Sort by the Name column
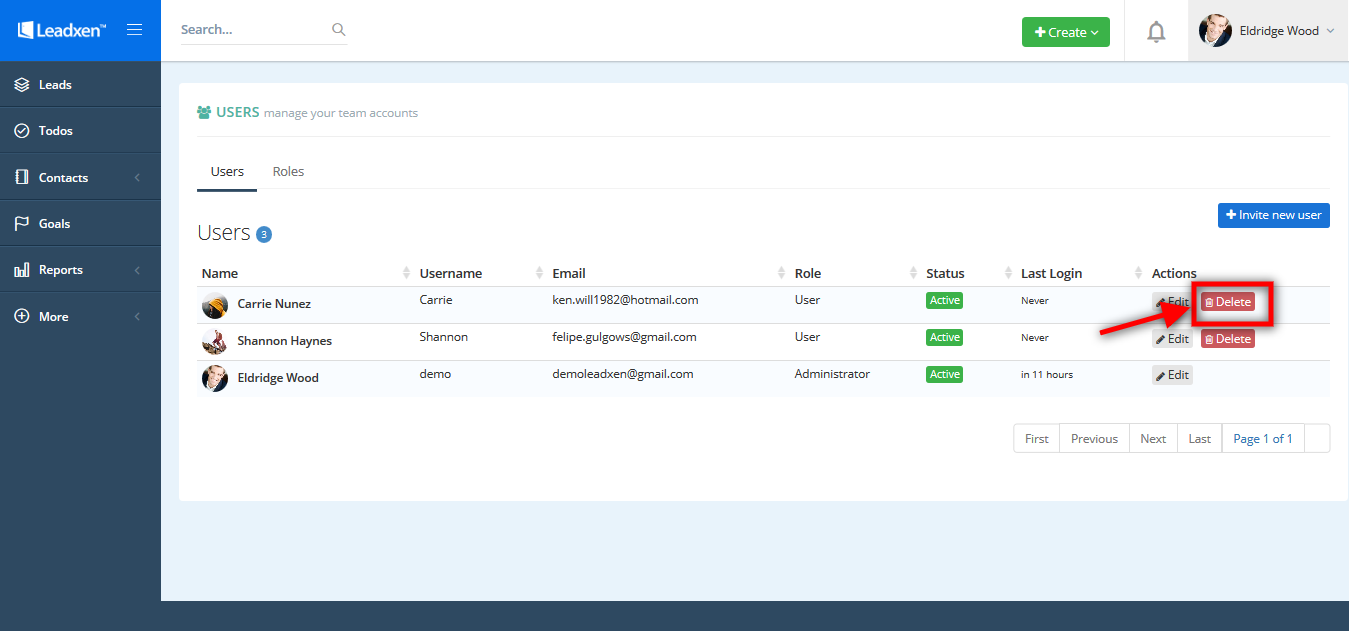Viewport: 1349px width, 631px height. (306, 273)
